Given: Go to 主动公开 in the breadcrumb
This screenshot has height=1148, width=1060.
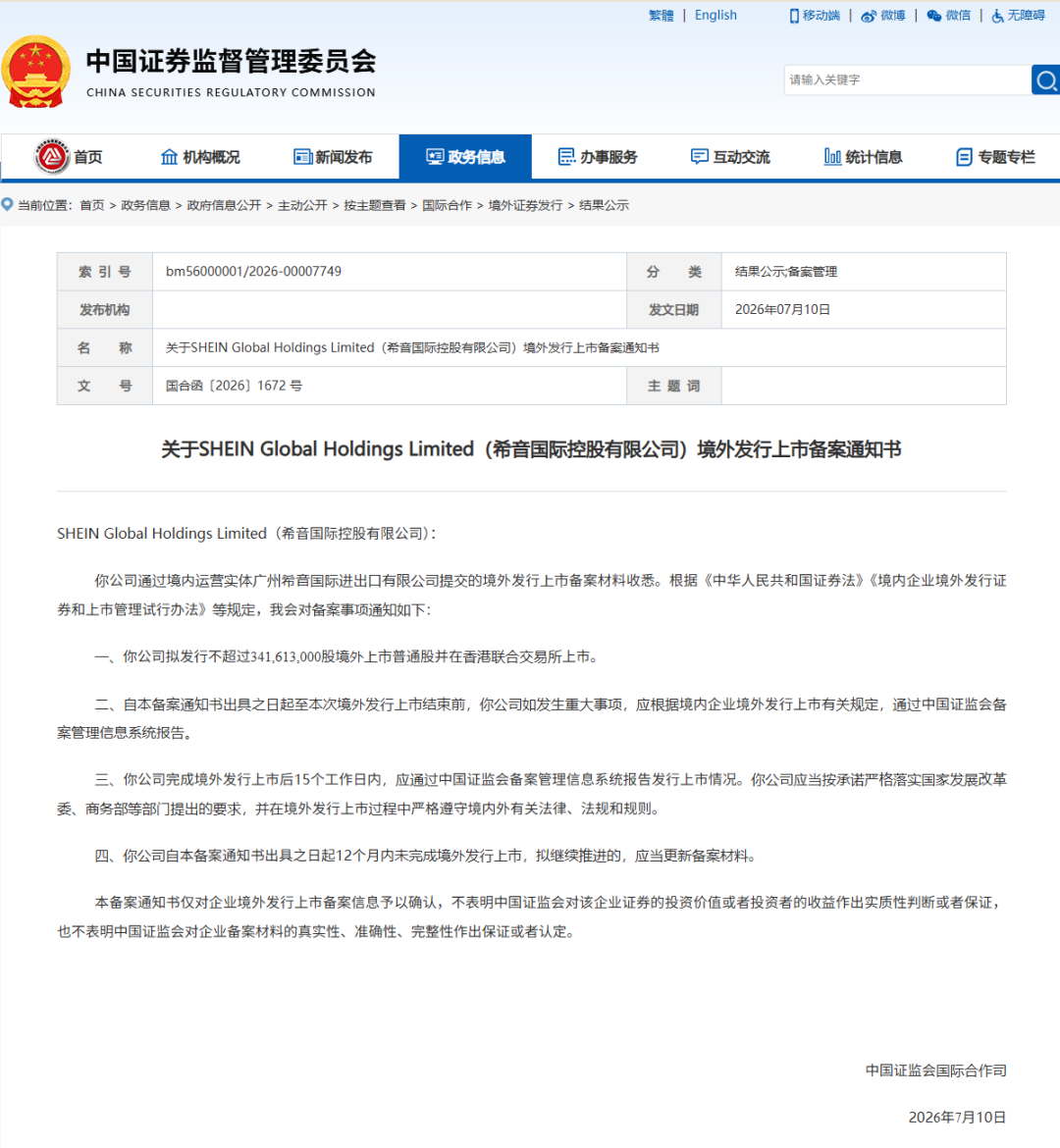Looking at the screenshot, I should point(302,205).
